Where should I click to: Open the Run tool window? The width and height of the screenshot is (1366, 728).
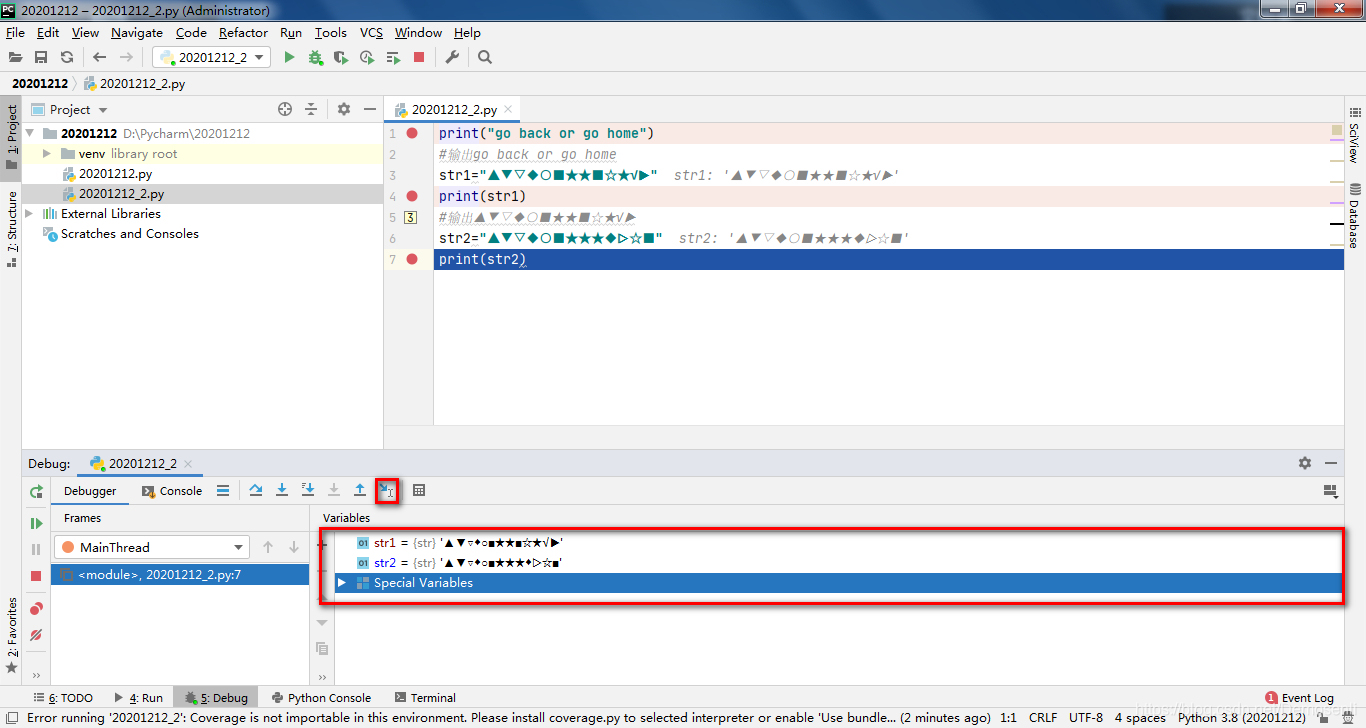coord(138,698)
